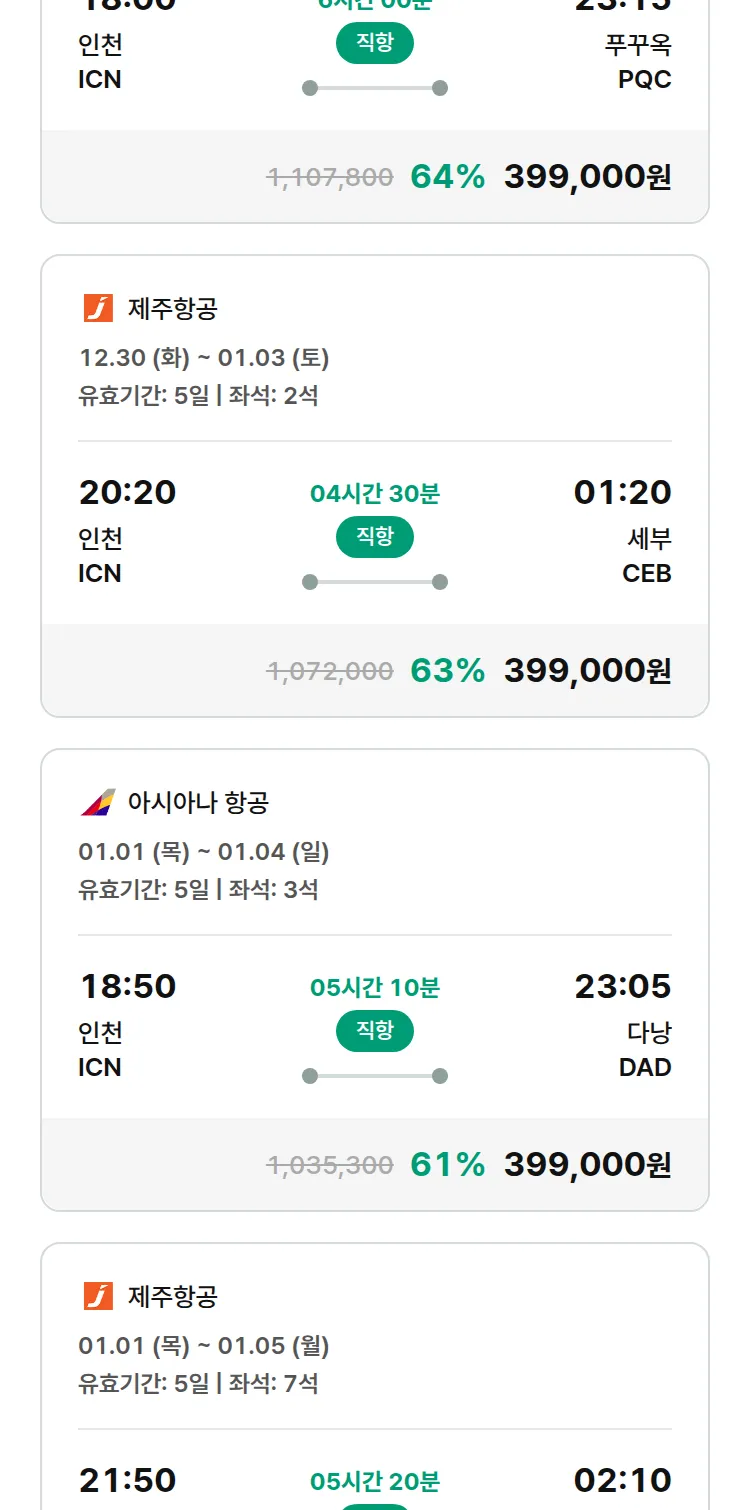The width and height of the screenshot is (750, 1510).
Task: Click the 아시아나 항공 airline name
Action: 198,802
